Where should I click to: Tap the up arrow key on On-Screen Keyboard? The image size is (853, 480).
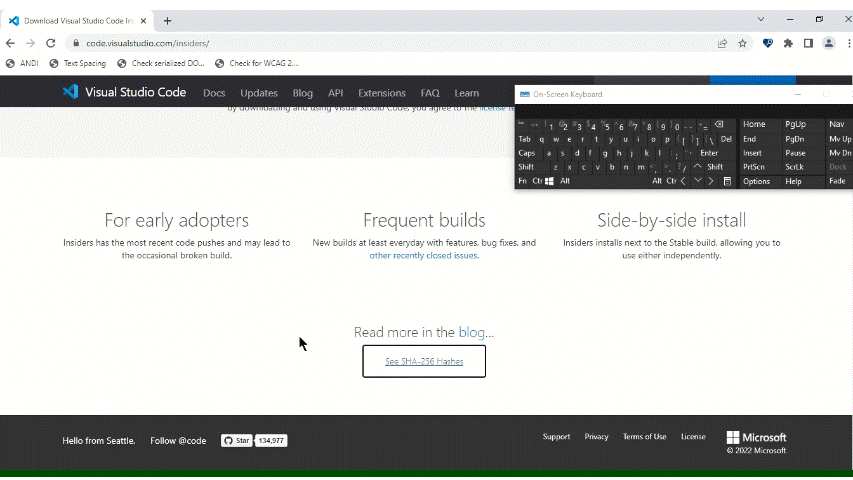click(x=697, y=167)
